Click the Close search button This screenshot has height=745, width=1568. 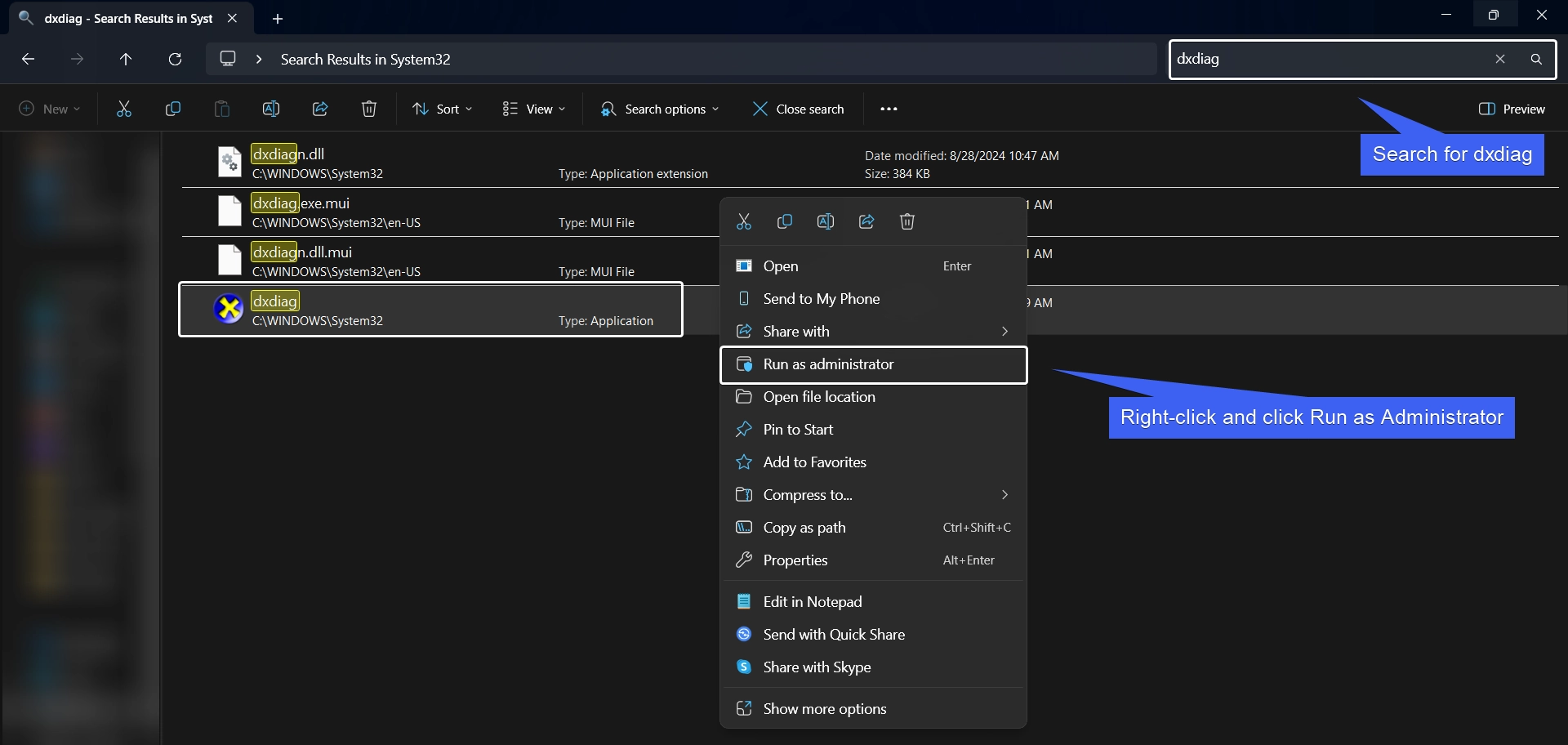(798, 109)
